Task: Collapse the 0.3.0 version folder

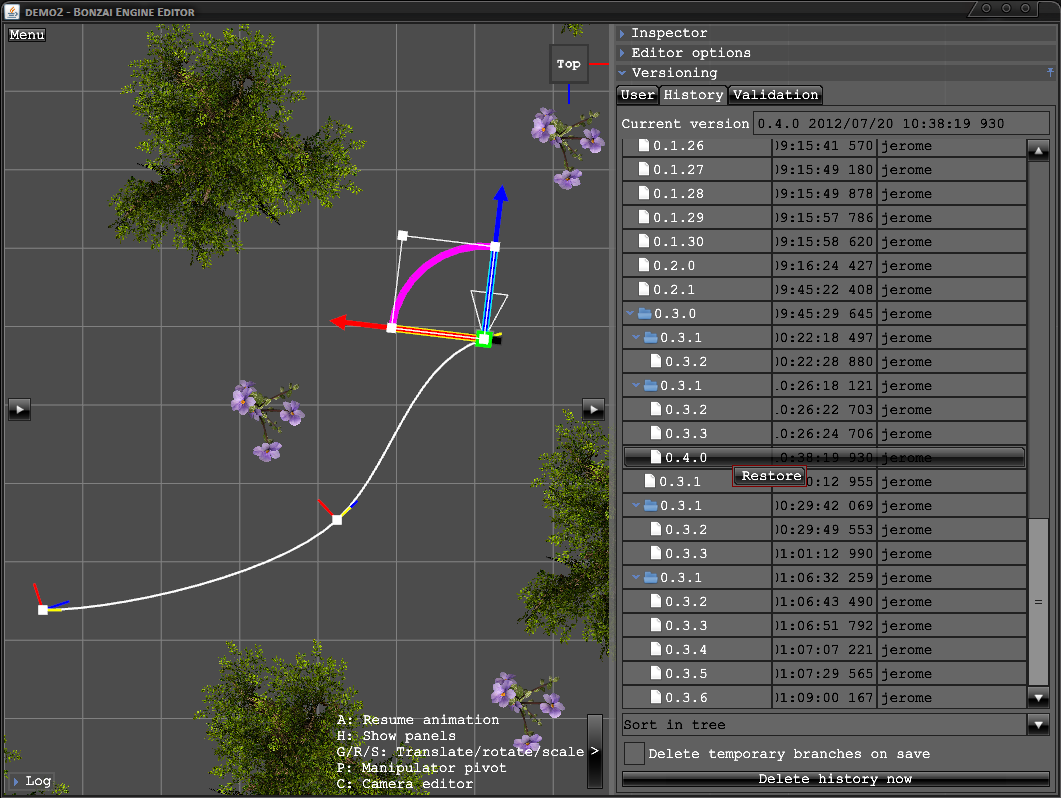Action: (x=631, y=314)
